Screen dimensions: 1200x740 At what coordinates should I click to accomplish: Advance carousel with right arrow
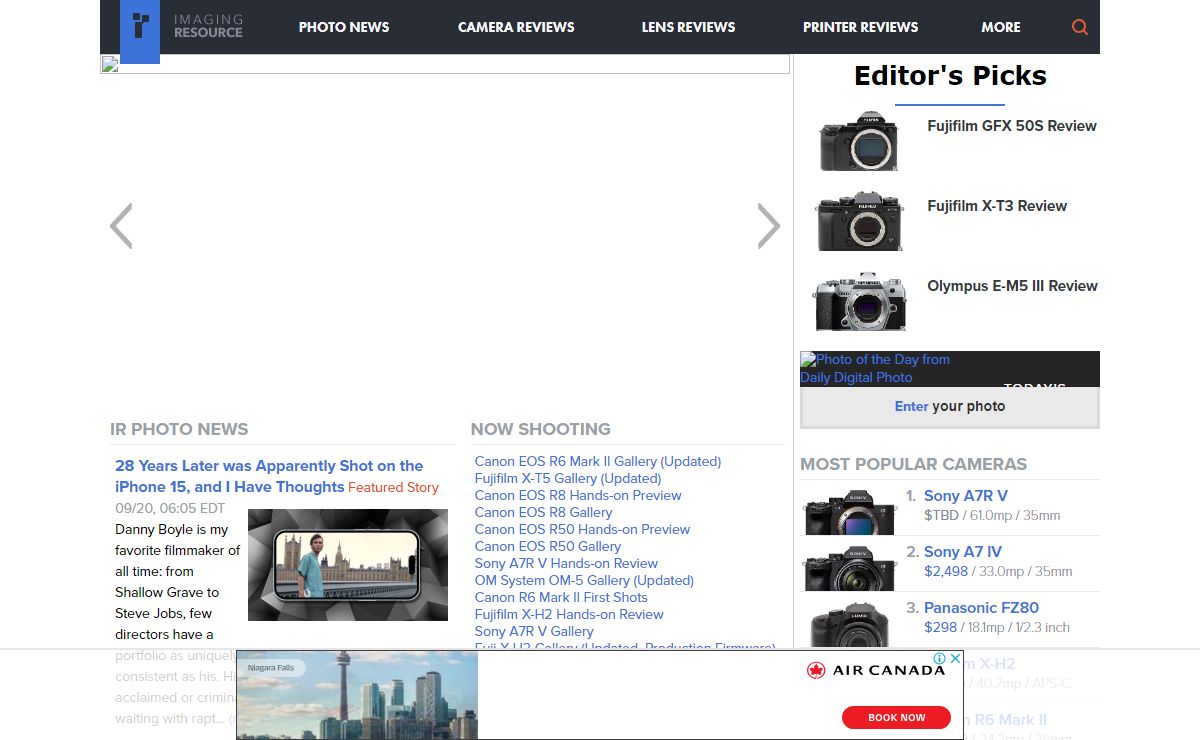point(768,226)
